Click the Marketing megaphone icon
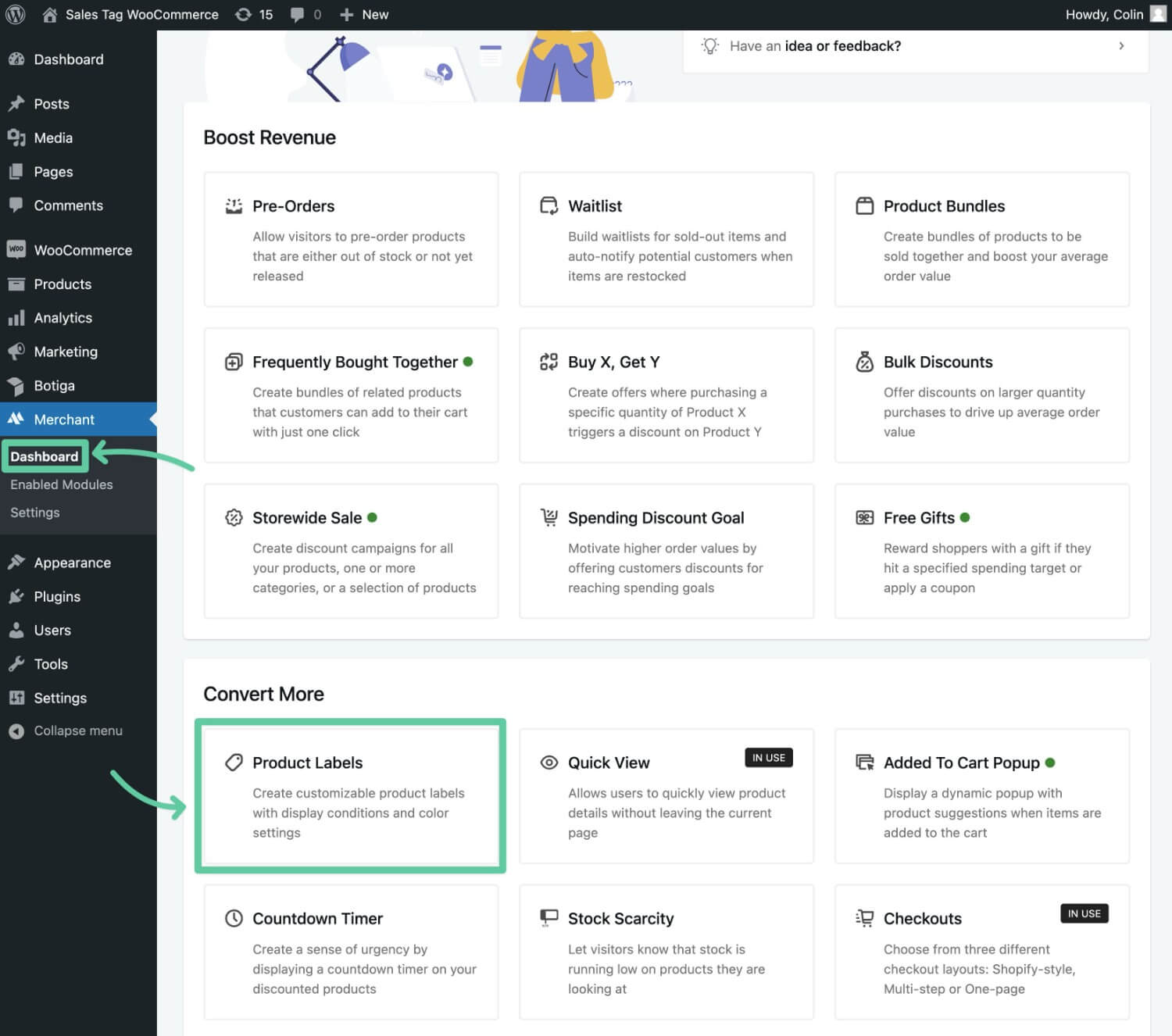Viewport: 1172px width, 1036px height. click(16, 351)
